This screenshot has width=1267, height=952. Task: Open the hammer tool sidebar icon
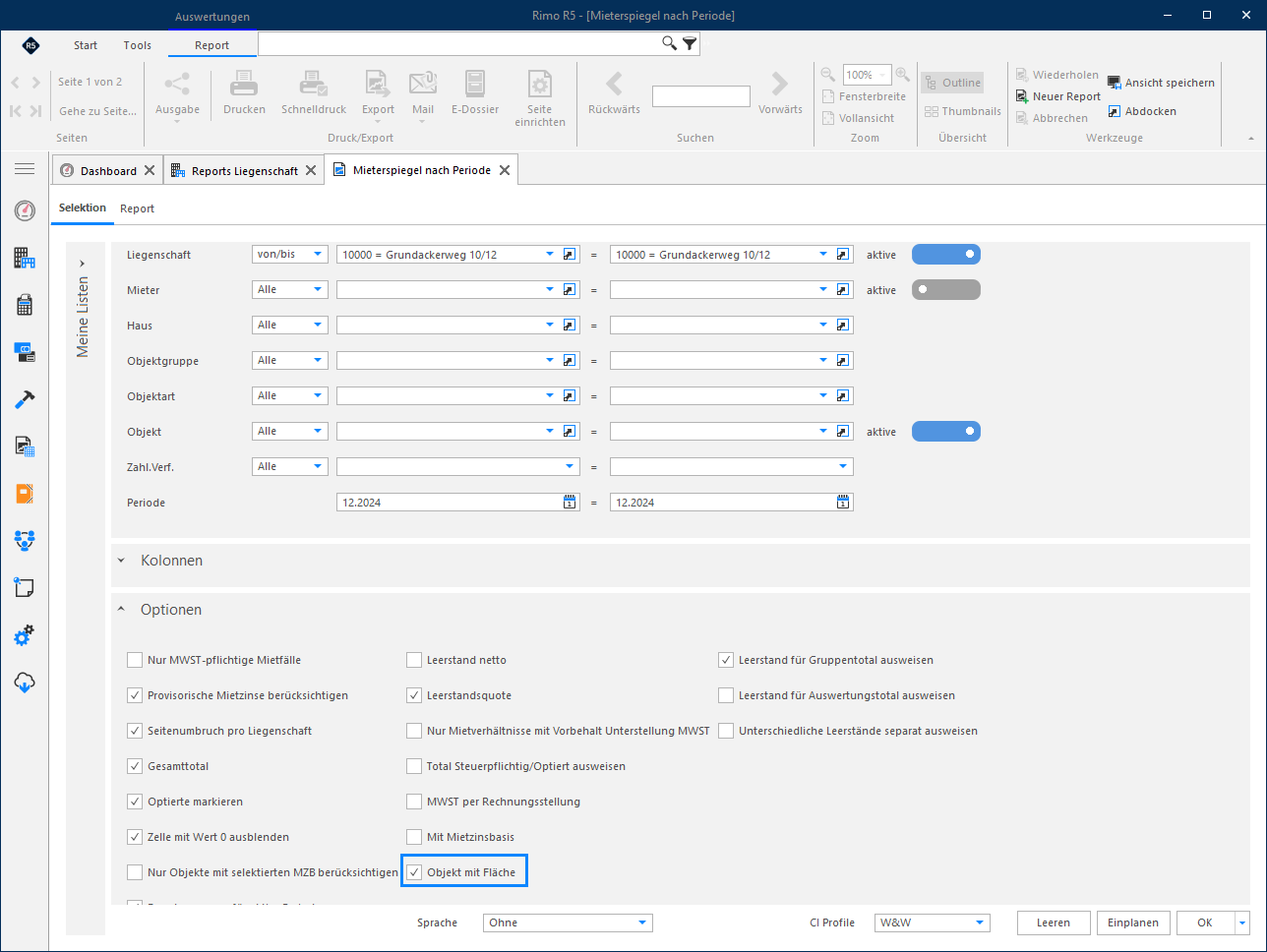click(25, 399)
